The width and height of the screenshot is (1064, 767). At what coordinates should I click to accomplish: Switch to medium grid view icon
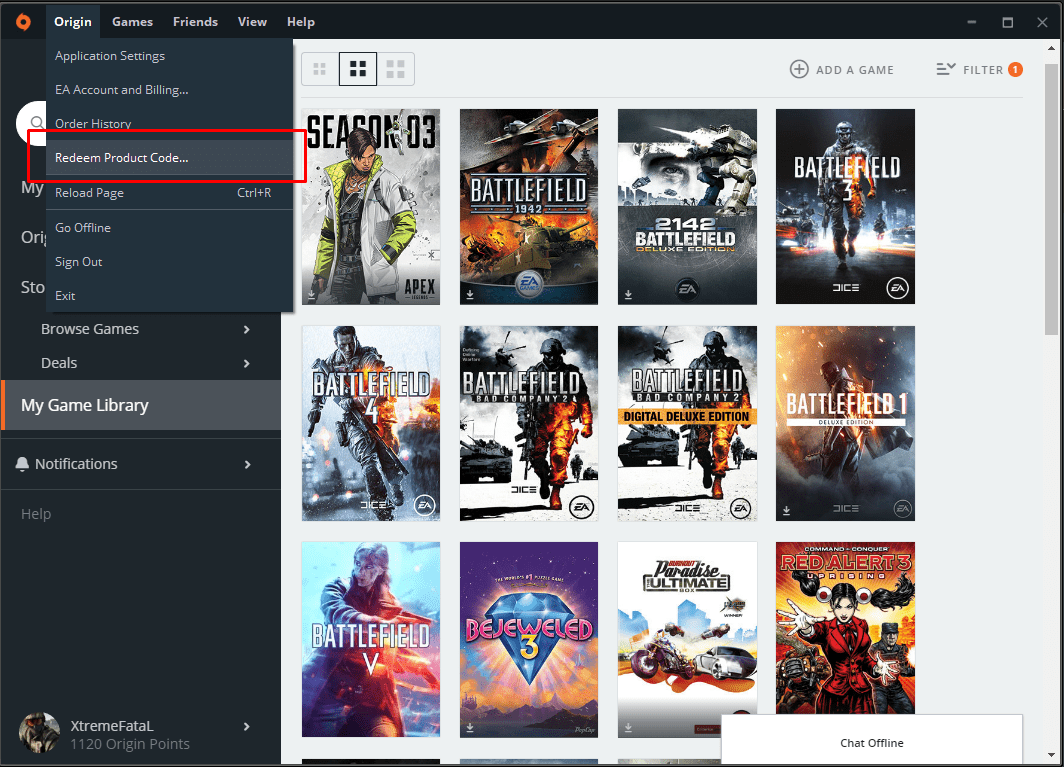point(358,69)
